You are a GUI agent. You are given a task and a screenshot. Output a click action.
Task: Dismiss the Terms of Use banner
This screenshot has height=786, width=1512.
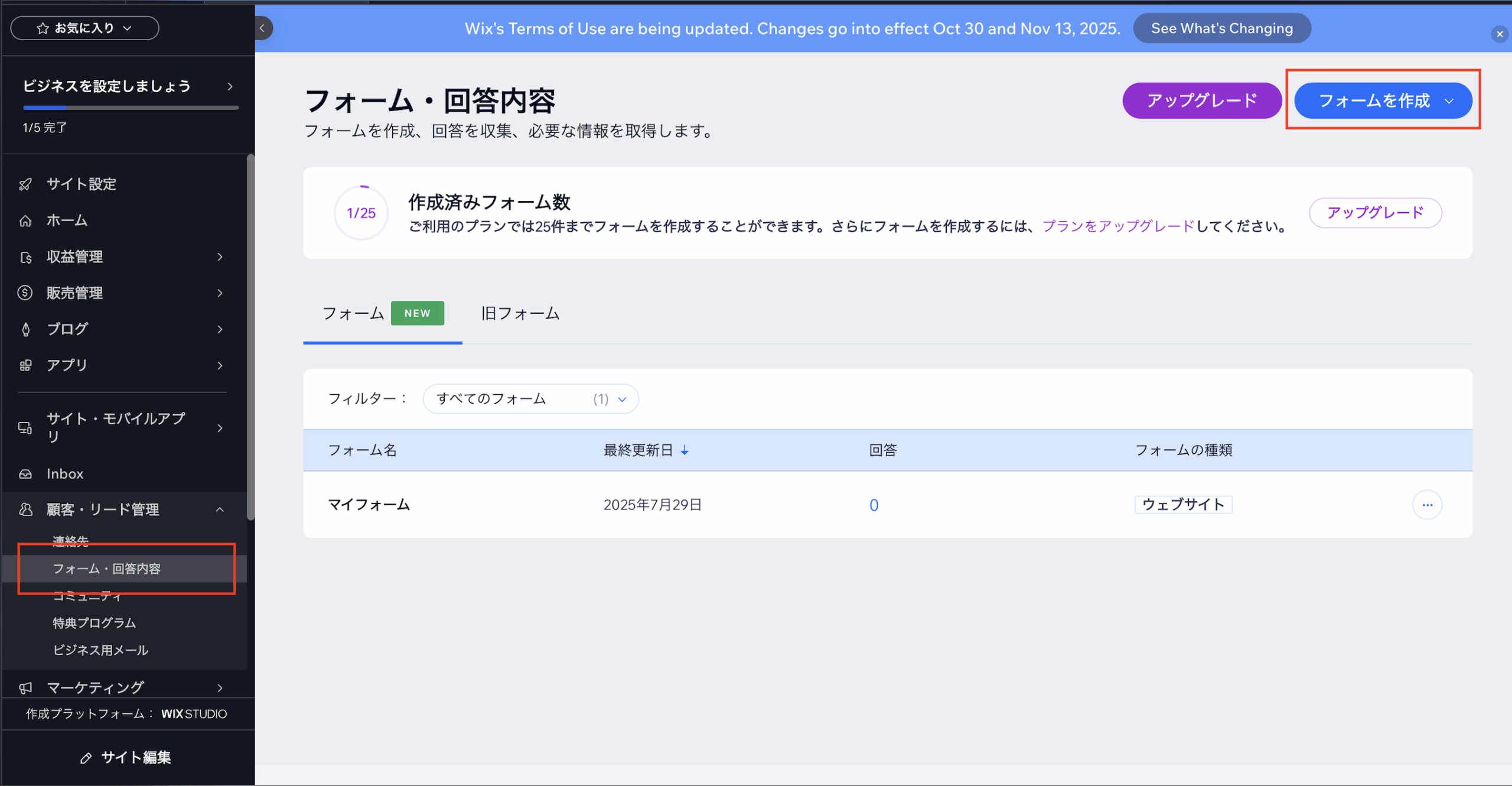1499,34
